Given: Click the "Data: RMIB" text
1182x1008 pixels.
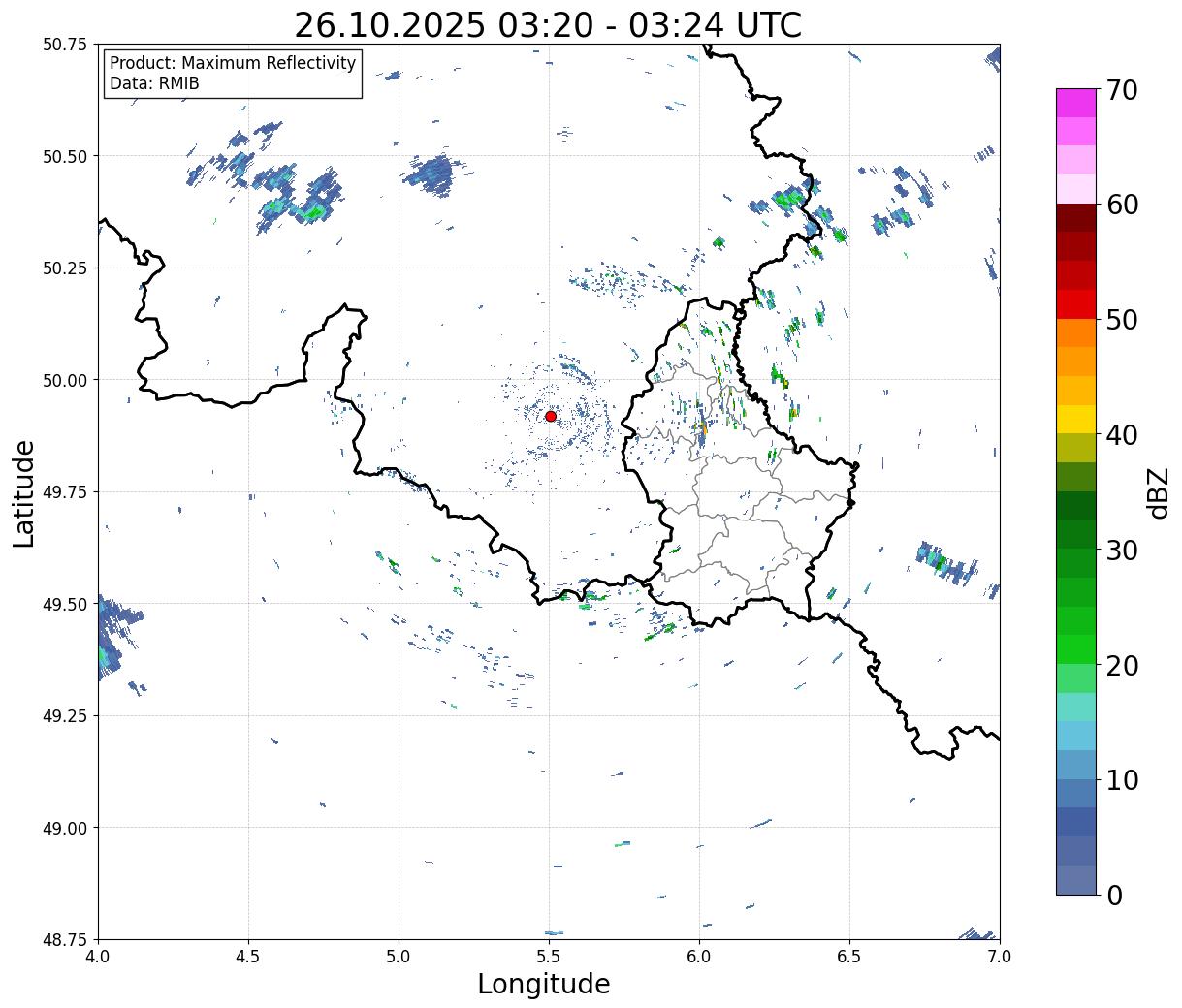Looking at the screenshot, I should coord(154,83).
